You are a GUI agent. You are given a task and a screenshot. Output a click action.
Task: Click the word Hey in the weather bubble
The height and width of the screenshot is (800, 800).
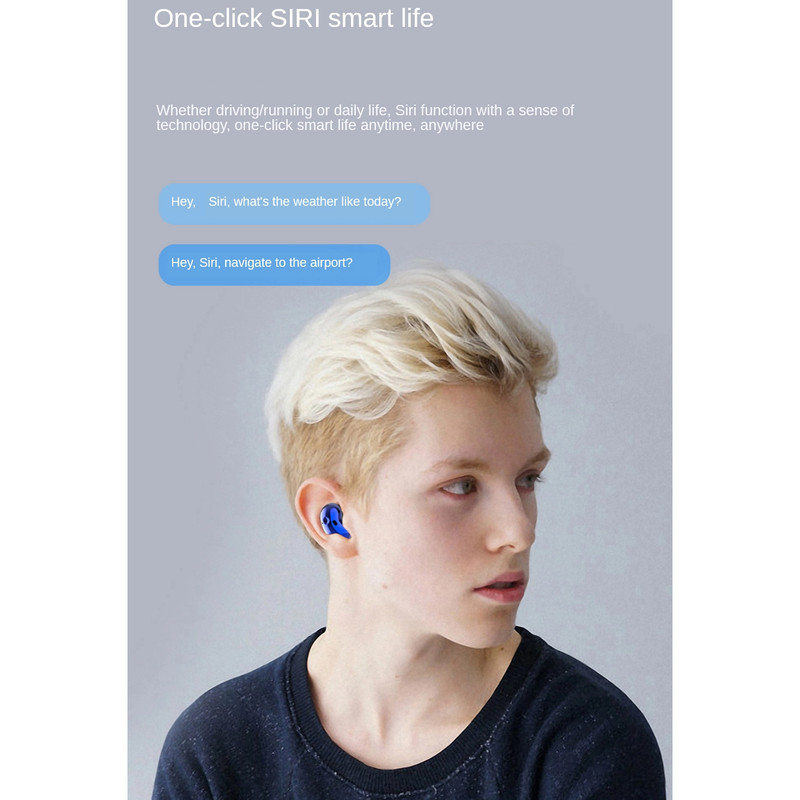click(183, 202)
